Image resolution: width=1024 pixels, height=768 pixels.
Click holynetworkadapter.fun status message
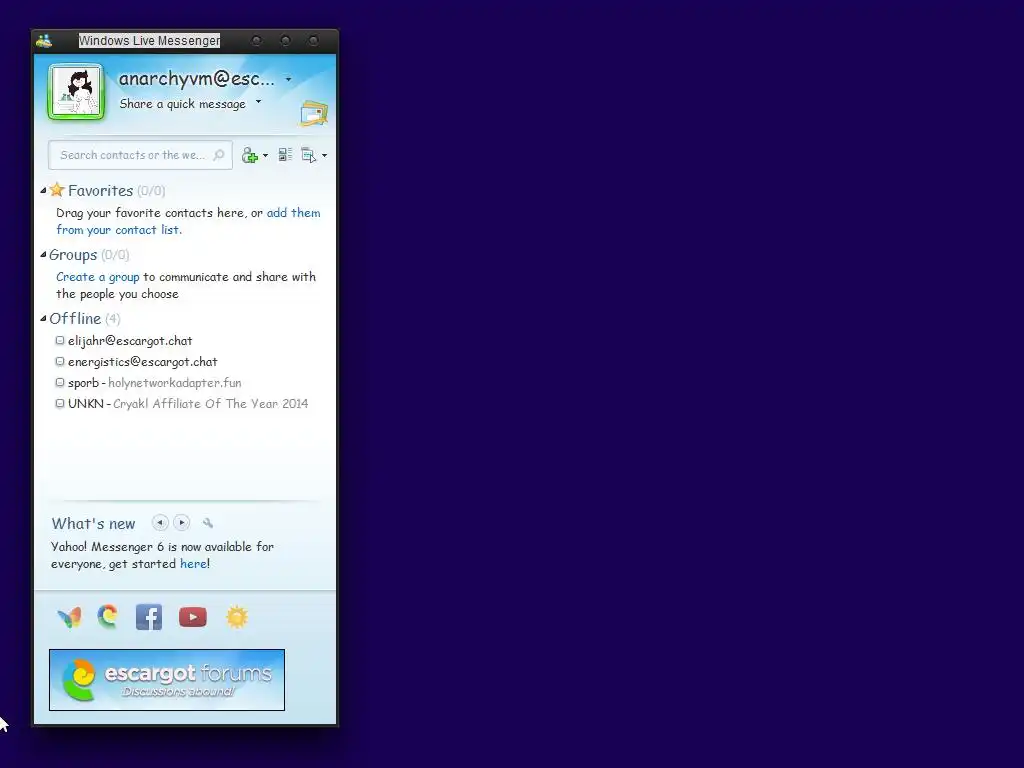174,383
